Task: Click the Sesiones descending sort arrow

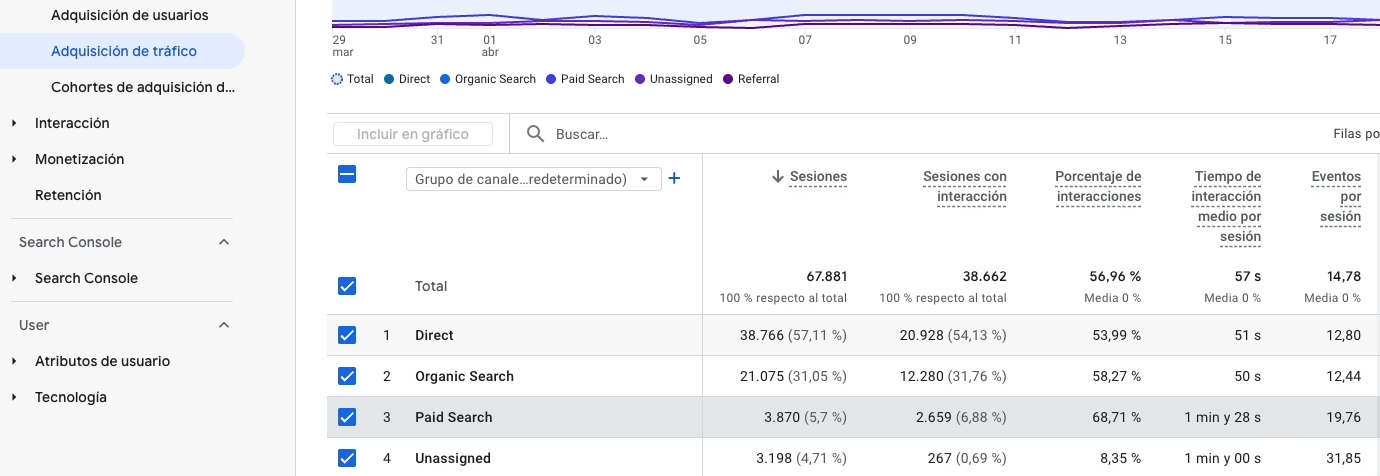Action: pyautogui.click(x=778, y=177)
